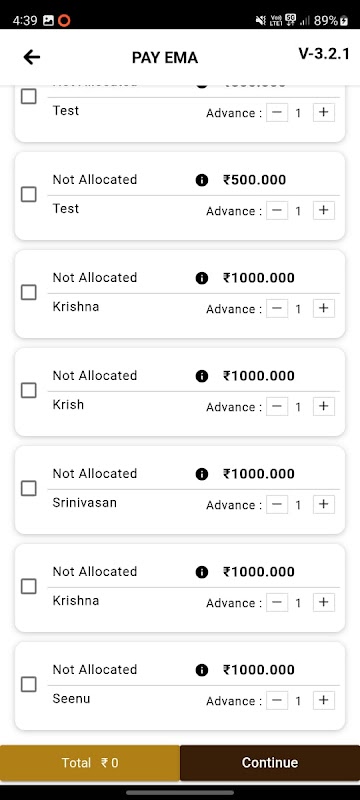View info for the Srinivasan entry
The width and height of the screenshot is (360, 800).
202,474
